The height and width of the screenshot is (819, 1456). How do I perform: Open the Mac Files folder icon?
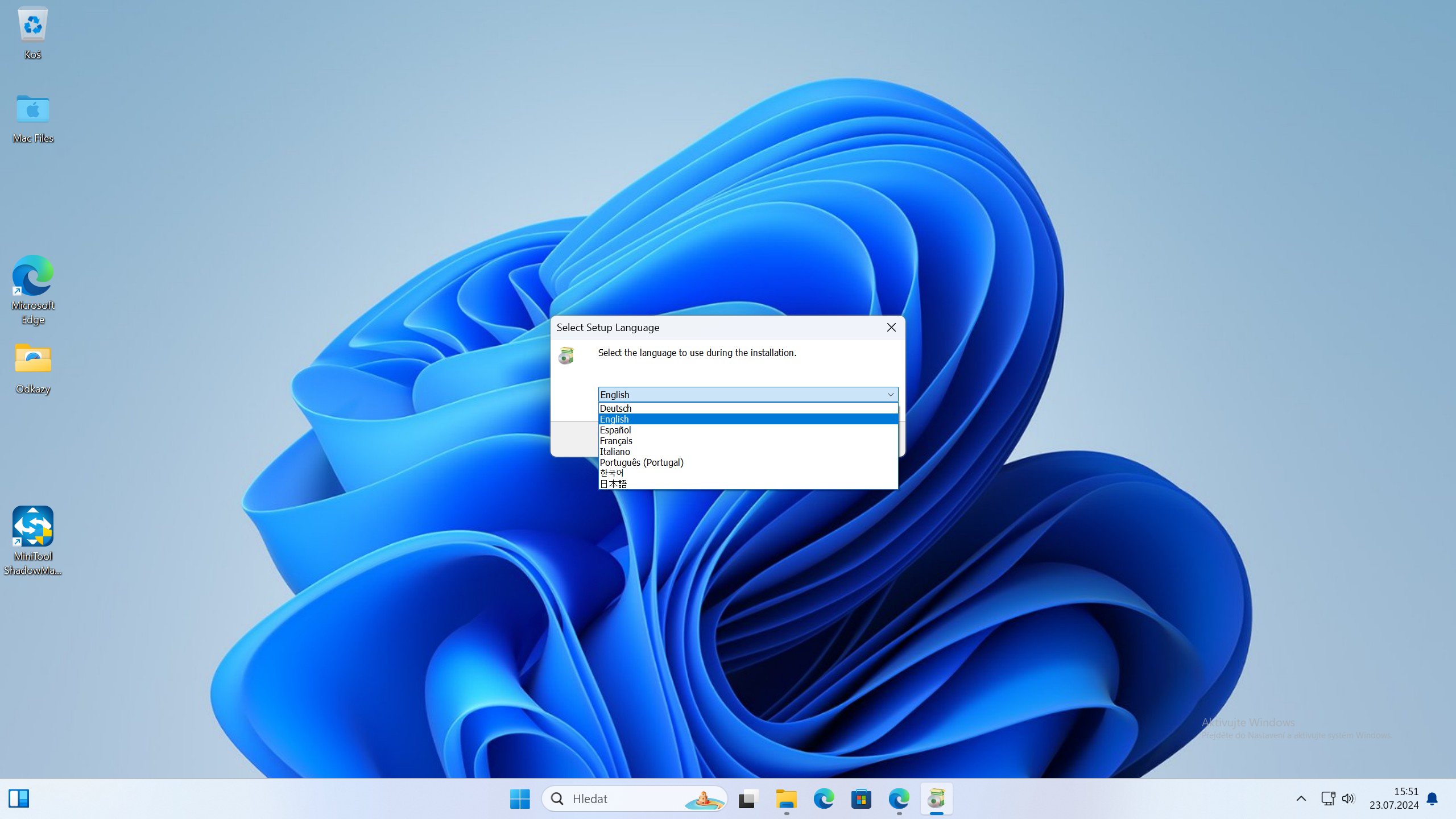(x=32, y=109)
